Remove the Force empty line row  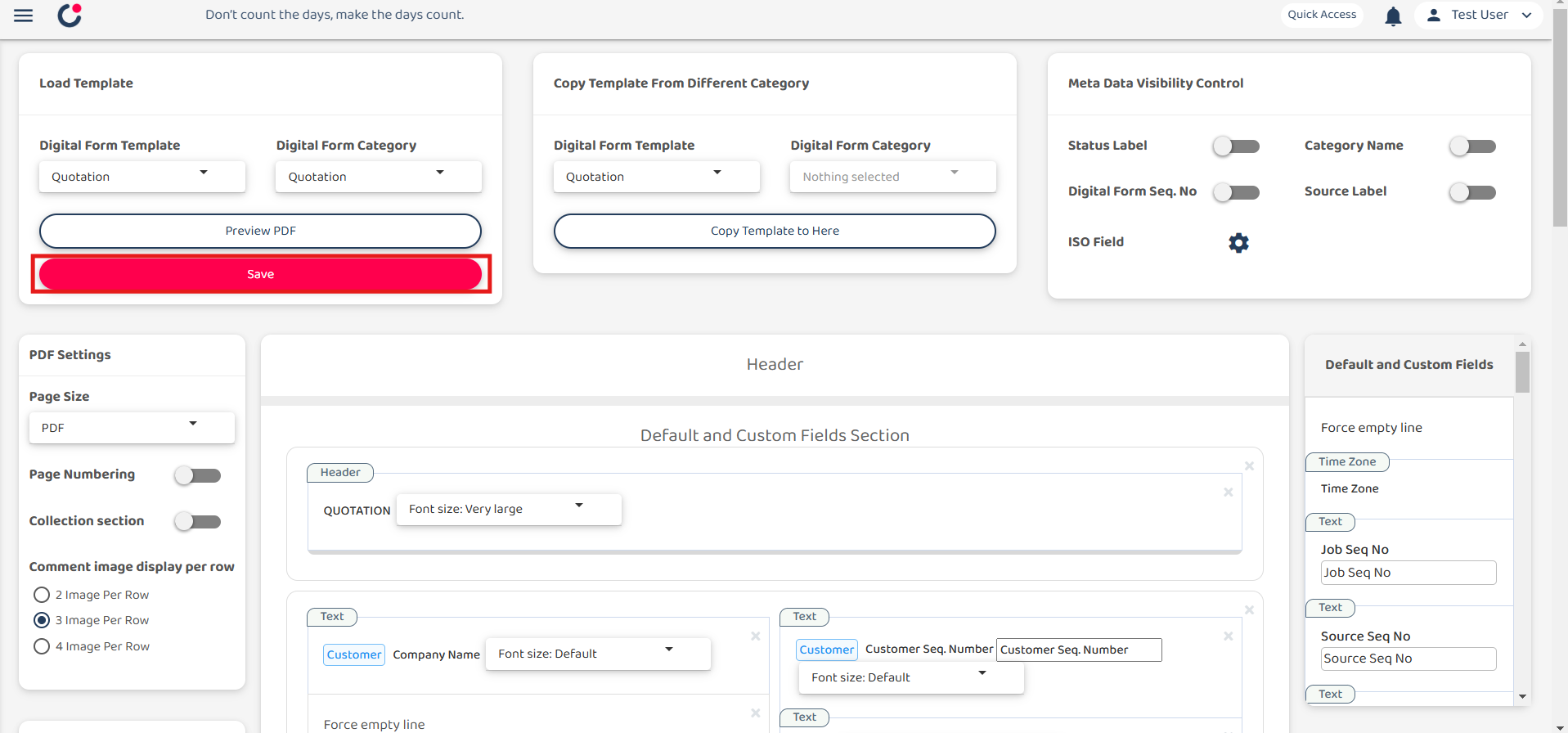pos(755,713)
